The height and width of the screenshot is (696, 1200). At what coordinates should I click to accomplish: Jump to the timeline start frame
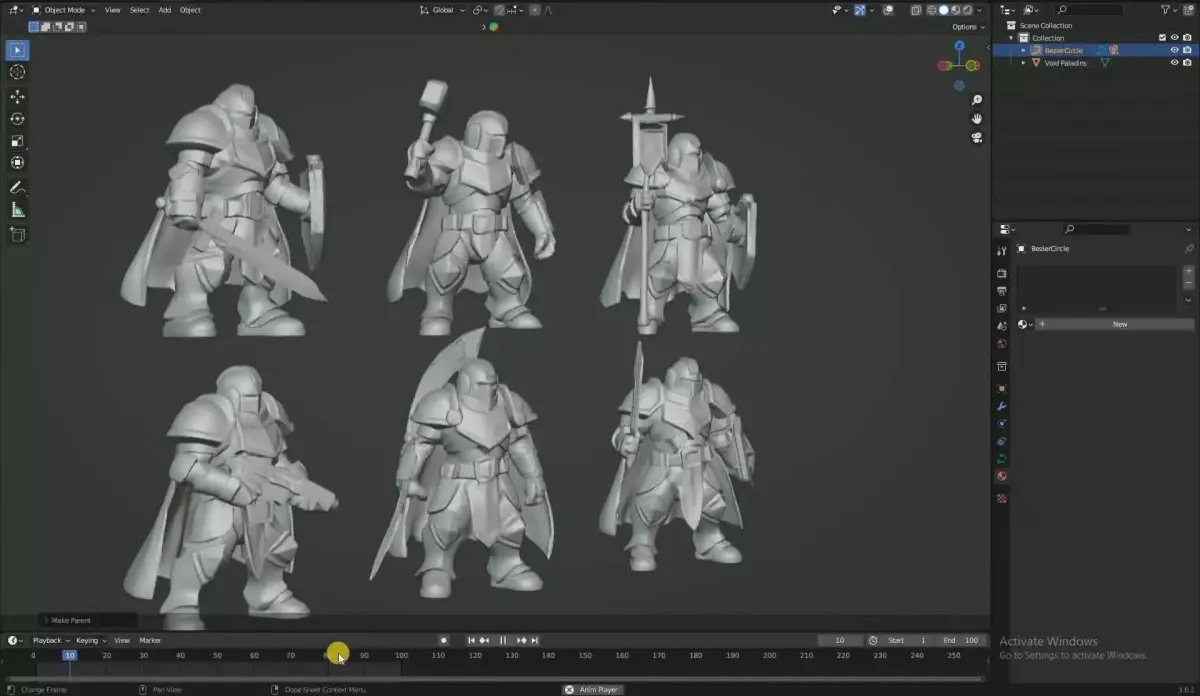472,640
